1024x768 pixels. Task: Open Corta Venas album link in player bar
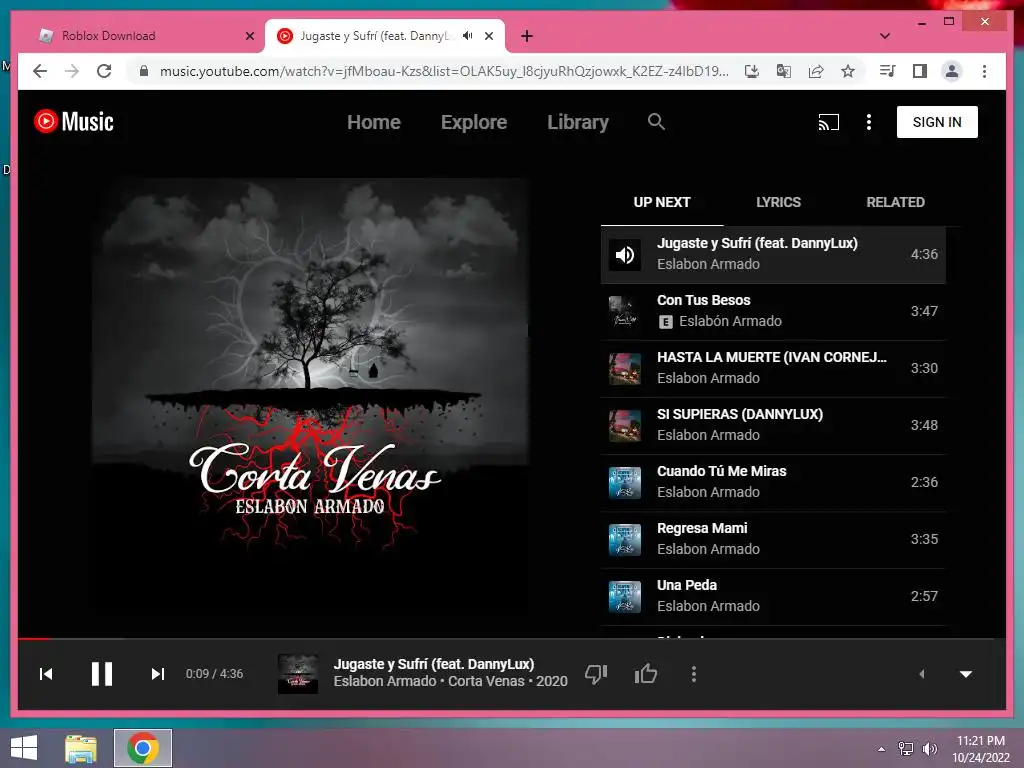486,681
